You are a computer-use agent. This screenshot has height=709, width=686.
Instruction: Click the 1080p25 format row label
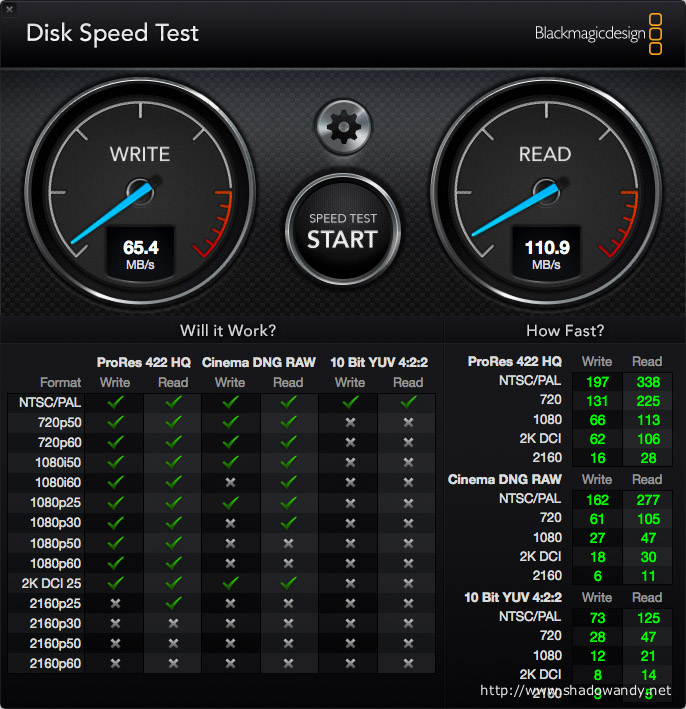[x=56, y=502]
